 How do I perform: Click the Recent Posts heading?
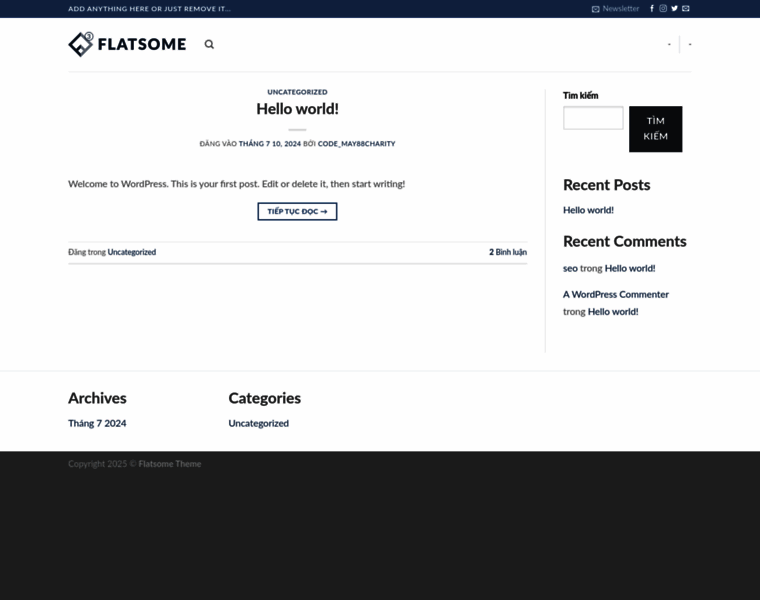pos(606,185)
